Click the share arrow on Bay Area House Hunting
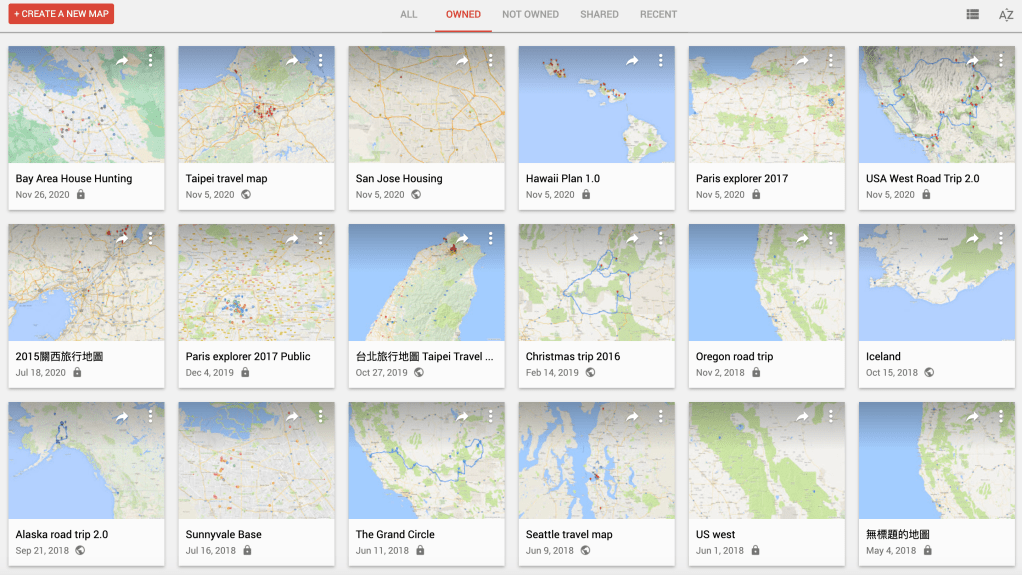 (x=122, y=61)
